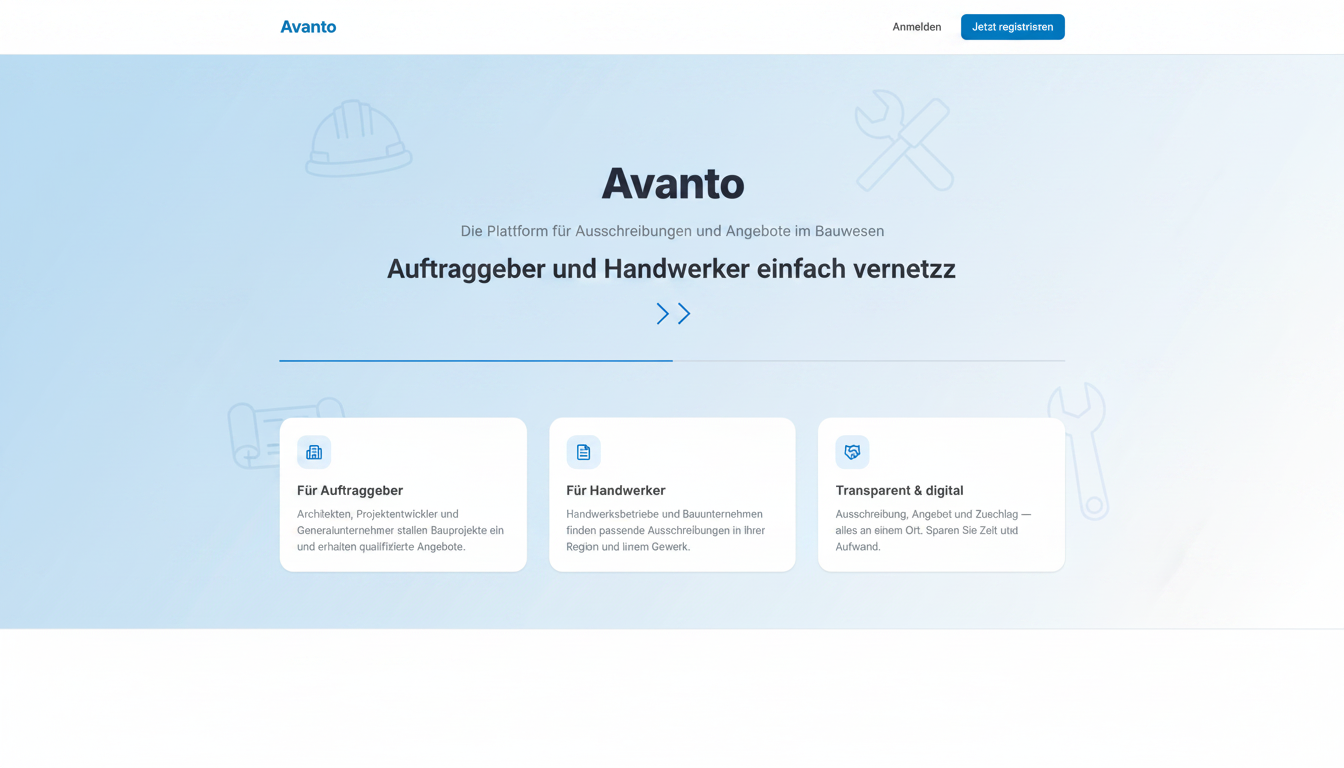The height and width of the screenshot is (768, 1344).
Task: Click the Avanto logo in the header
Action: [x=308, y=27]
